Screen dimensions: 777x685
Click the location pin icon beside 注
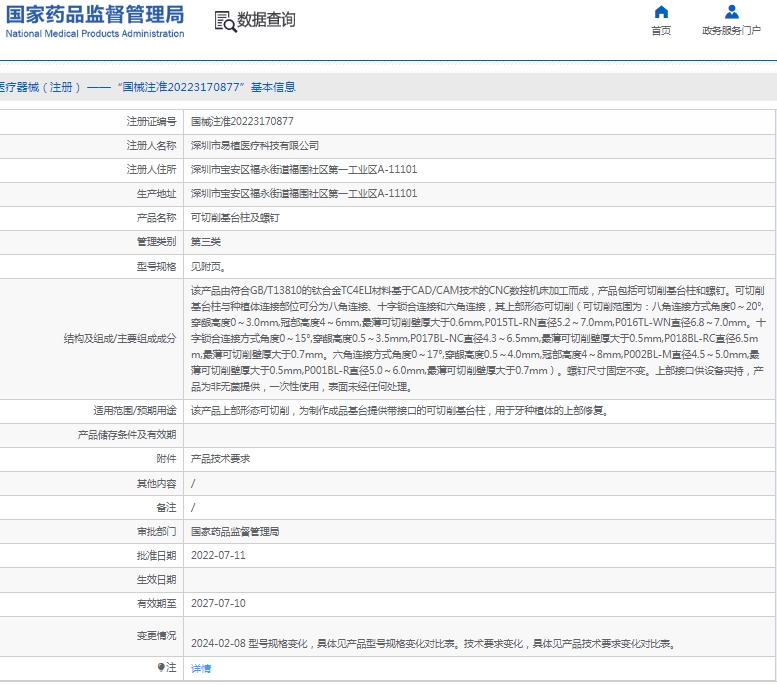tap(161, 667)
